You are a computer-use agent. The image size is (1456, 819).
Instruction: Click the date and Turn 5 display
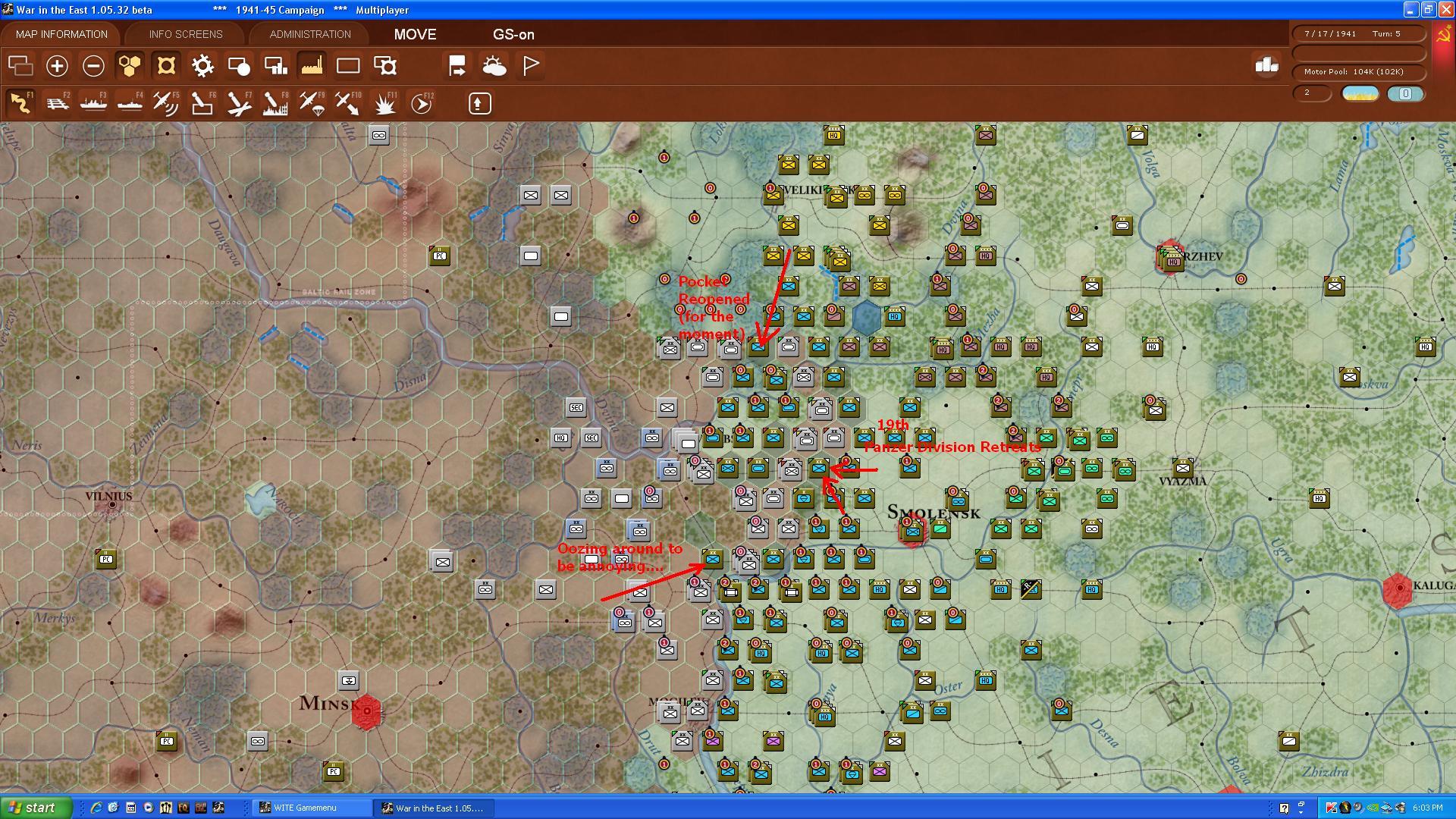pyautogui.click(x=1359, y=33)
